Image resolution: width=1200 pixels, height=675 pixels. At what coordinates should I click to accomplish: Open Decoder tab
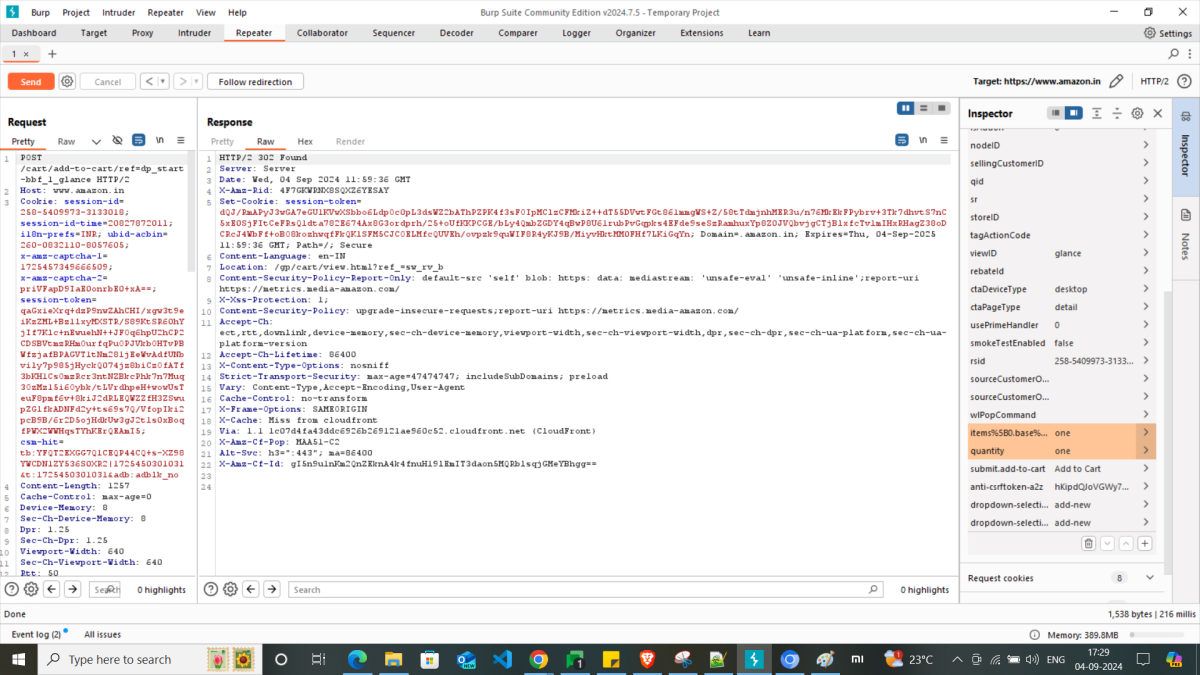click(x=457, y=33)
